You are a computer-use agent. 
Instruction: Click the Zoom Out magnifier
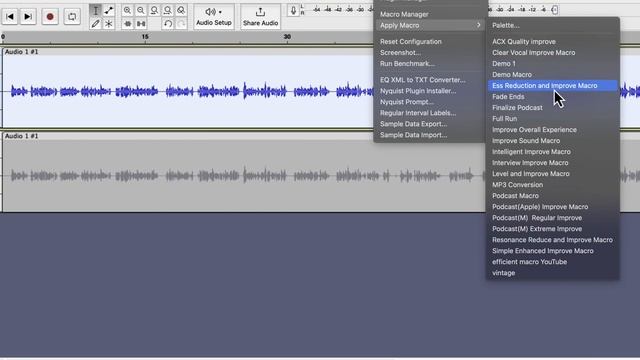[x=141, y=11]
